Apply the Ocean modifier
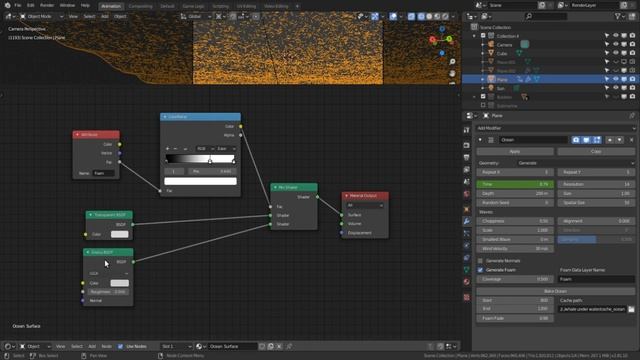This screenshot has width=640, height=360. tap(515, 151)
